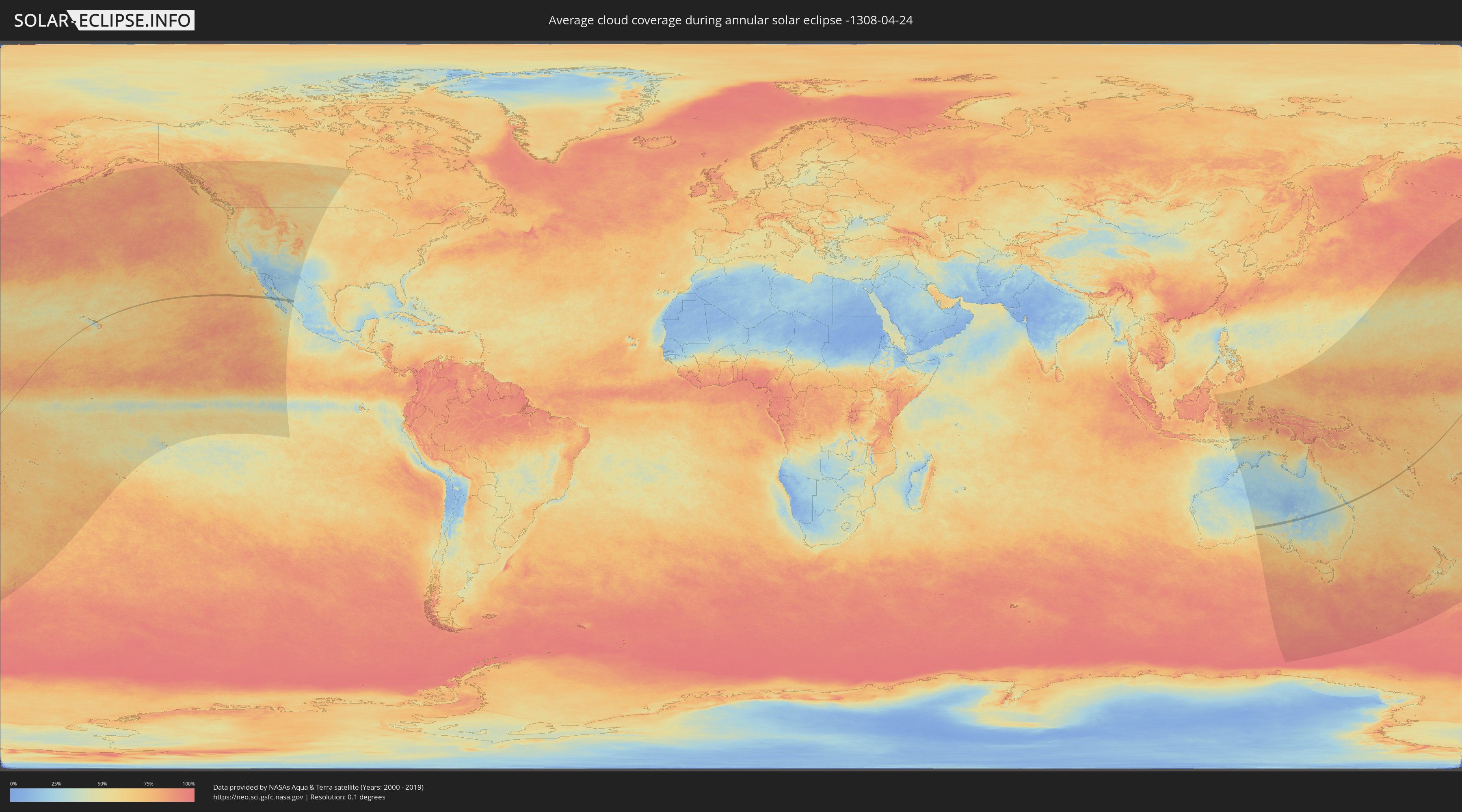Click the SOLAR-ECLIPSE.INFO logo
This screenshot has height=812, width=1462.
104,20
